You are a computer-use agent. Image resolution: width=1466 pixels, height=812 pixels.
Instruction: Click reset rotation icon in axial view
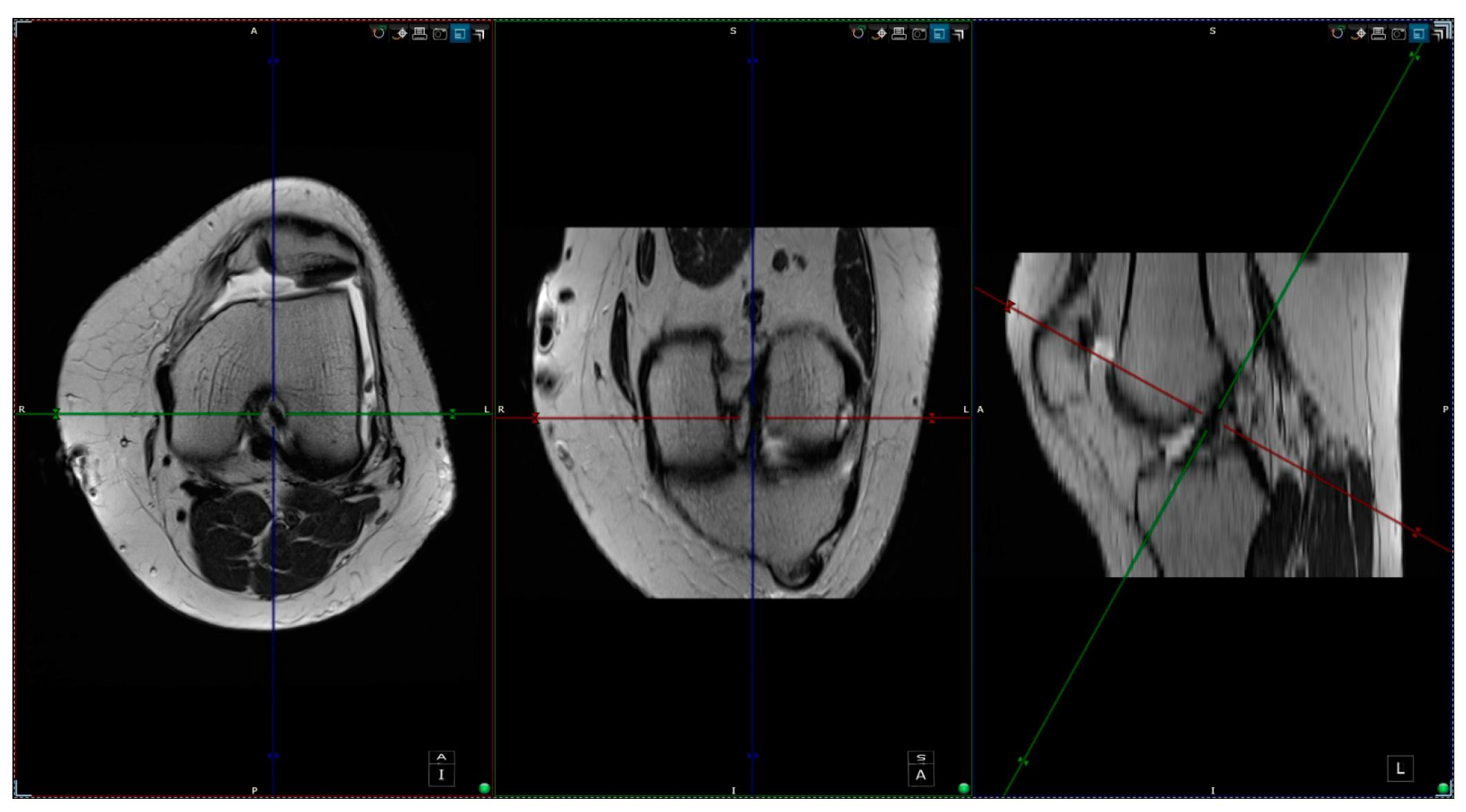[x=378, y=33]
